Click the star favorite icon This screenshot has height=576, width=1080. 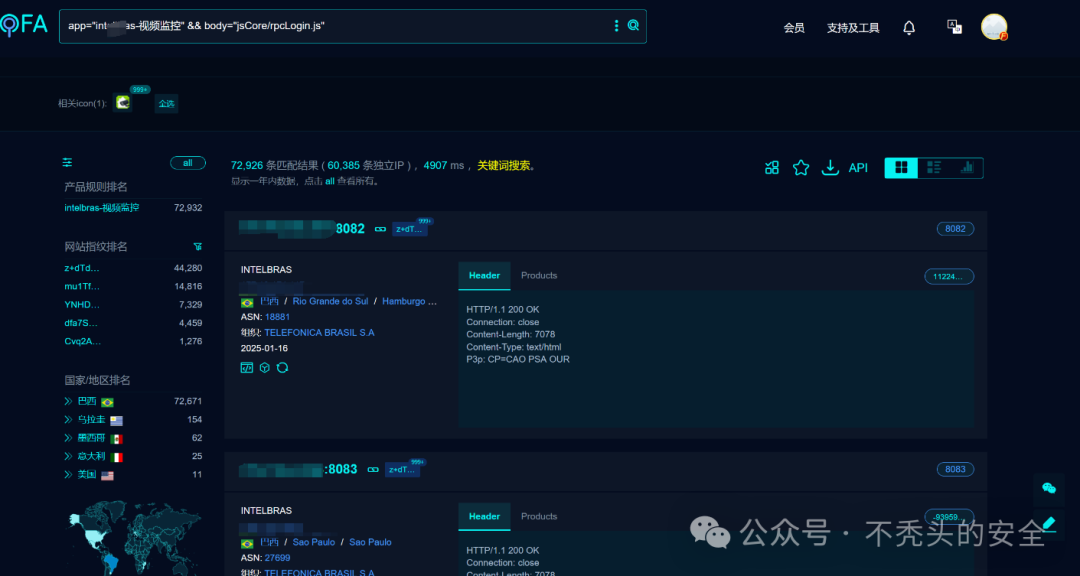[801, 167]
